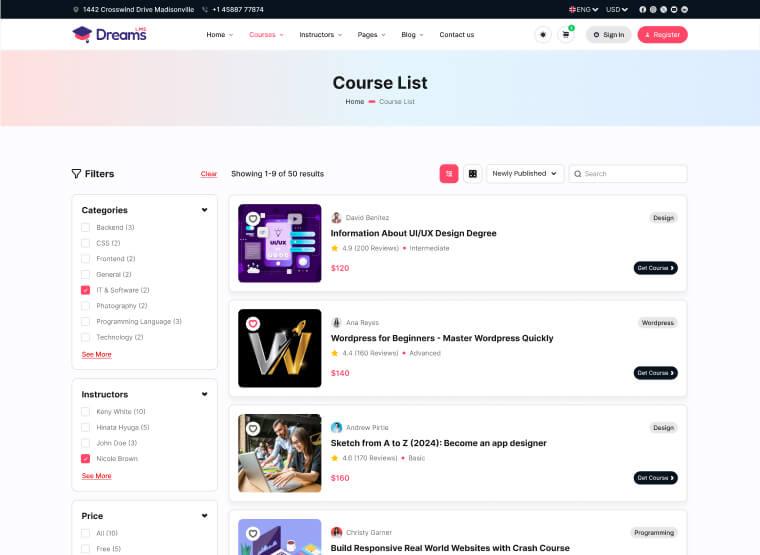Open the Blog menu
Viewport: 760px width, 555px height.
(412, 35)
